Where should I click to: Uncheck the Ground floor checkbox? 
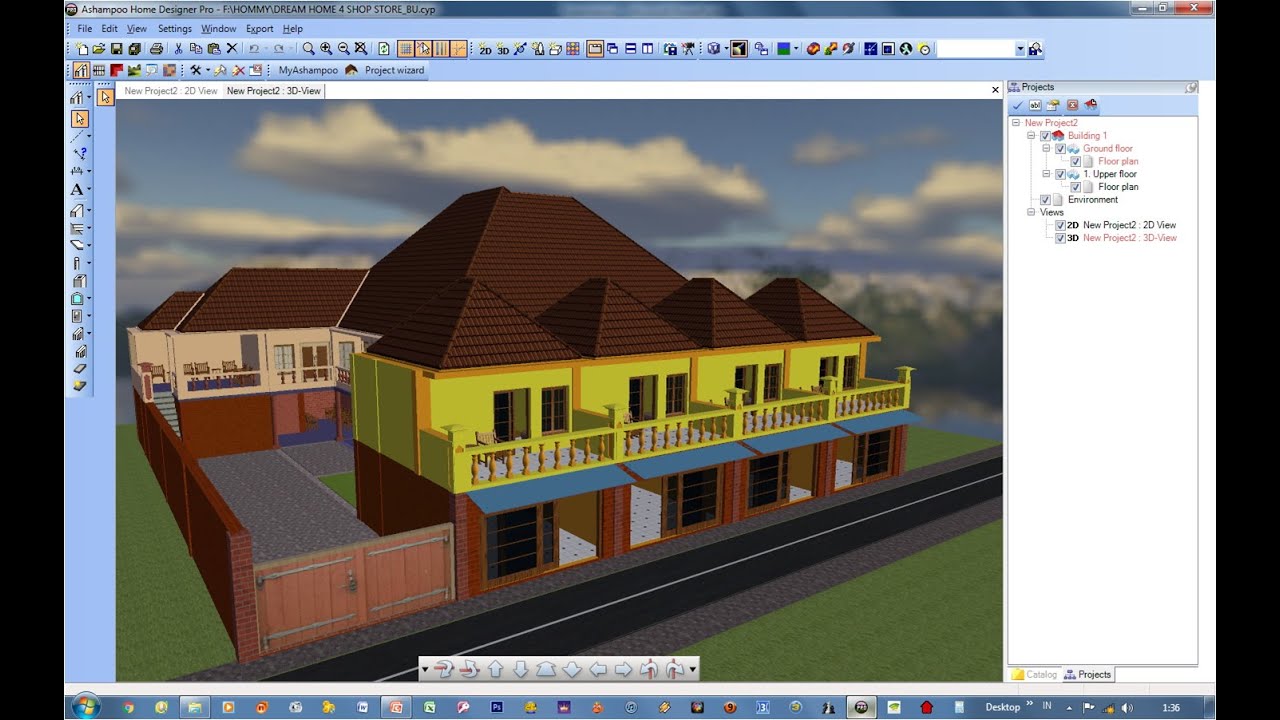[x=1061, y=149]
